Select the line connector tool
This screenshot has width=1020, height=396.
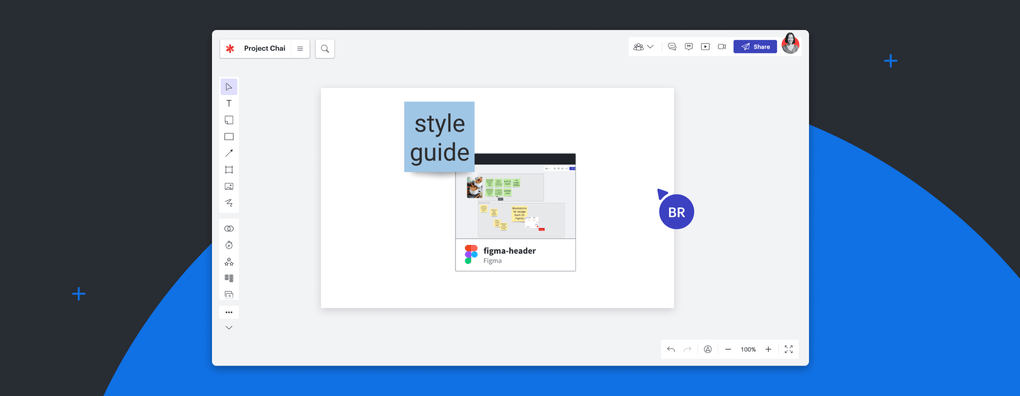click(x=229, y=153)
